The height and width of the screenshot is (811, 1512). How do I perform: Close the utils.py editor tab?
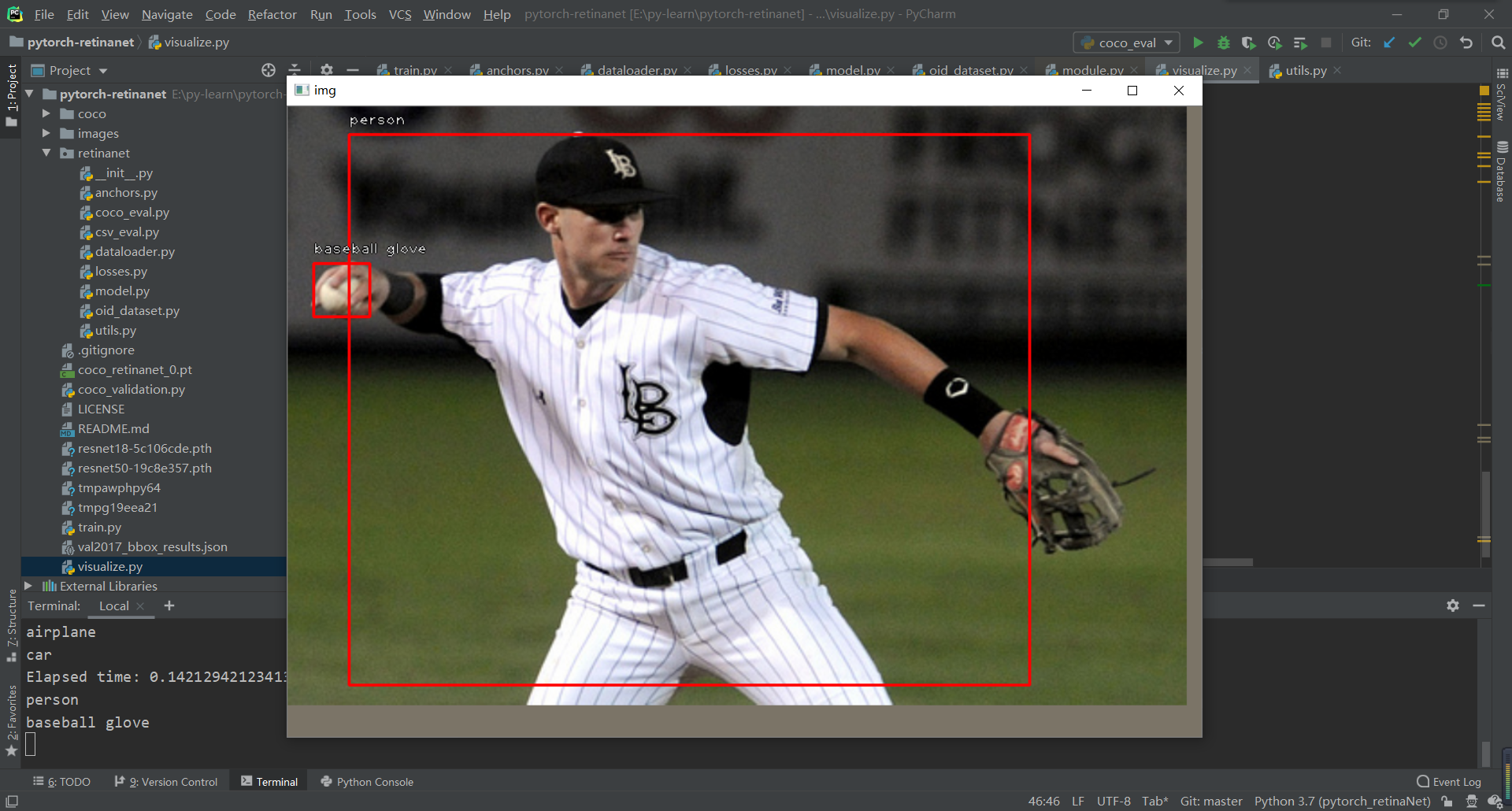point(1337,70)
